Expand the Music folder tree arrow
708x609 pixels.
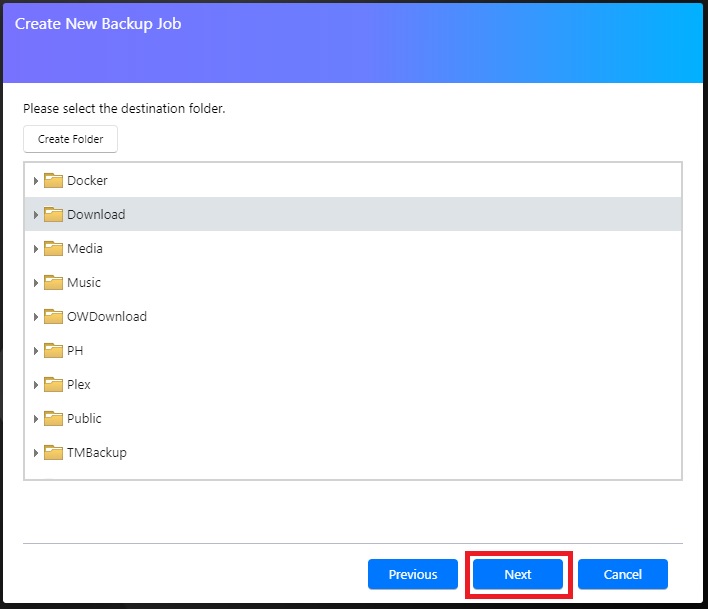(36, 283)
